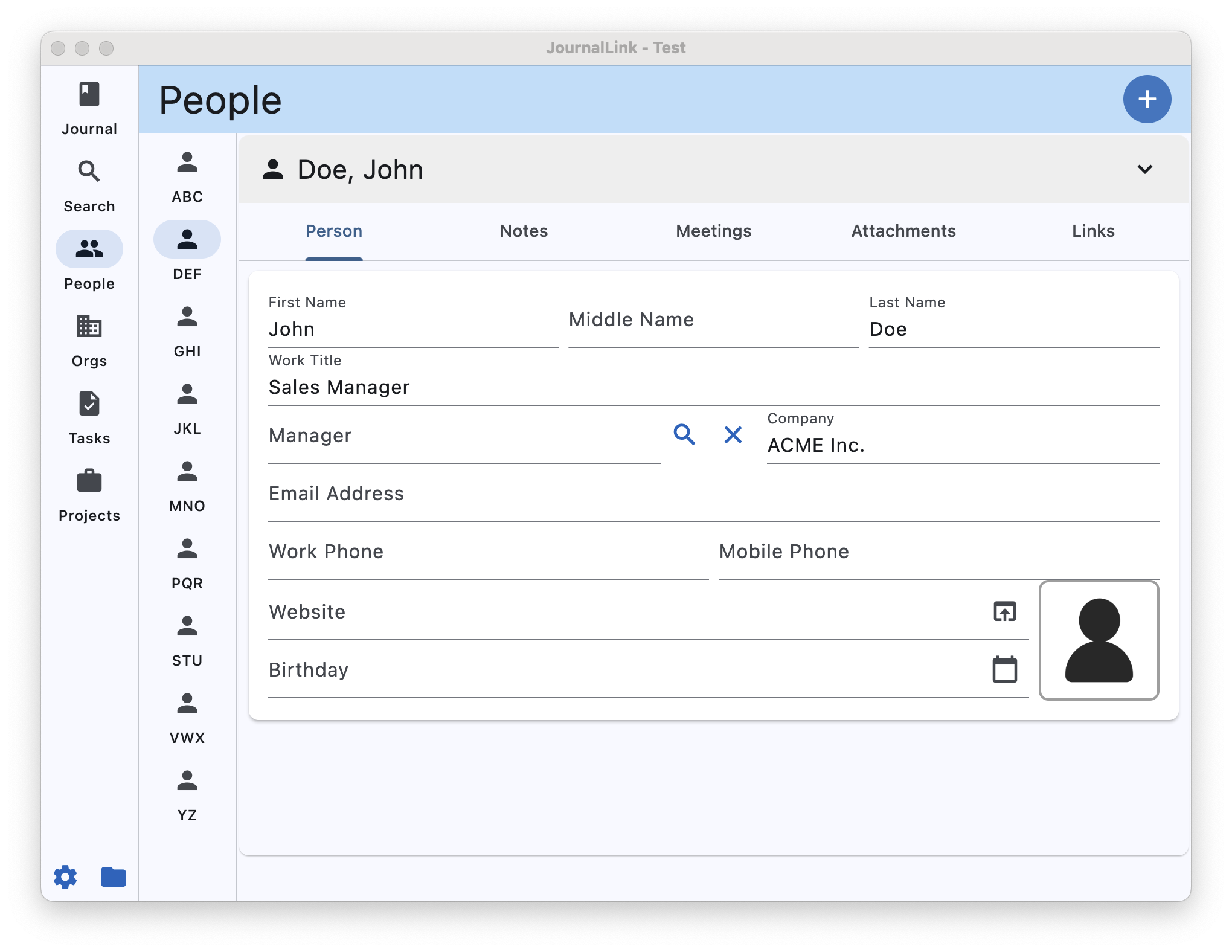
Task: Open the folder browser at bottom left
Action: pyautogui.click(x=113, y=877)
